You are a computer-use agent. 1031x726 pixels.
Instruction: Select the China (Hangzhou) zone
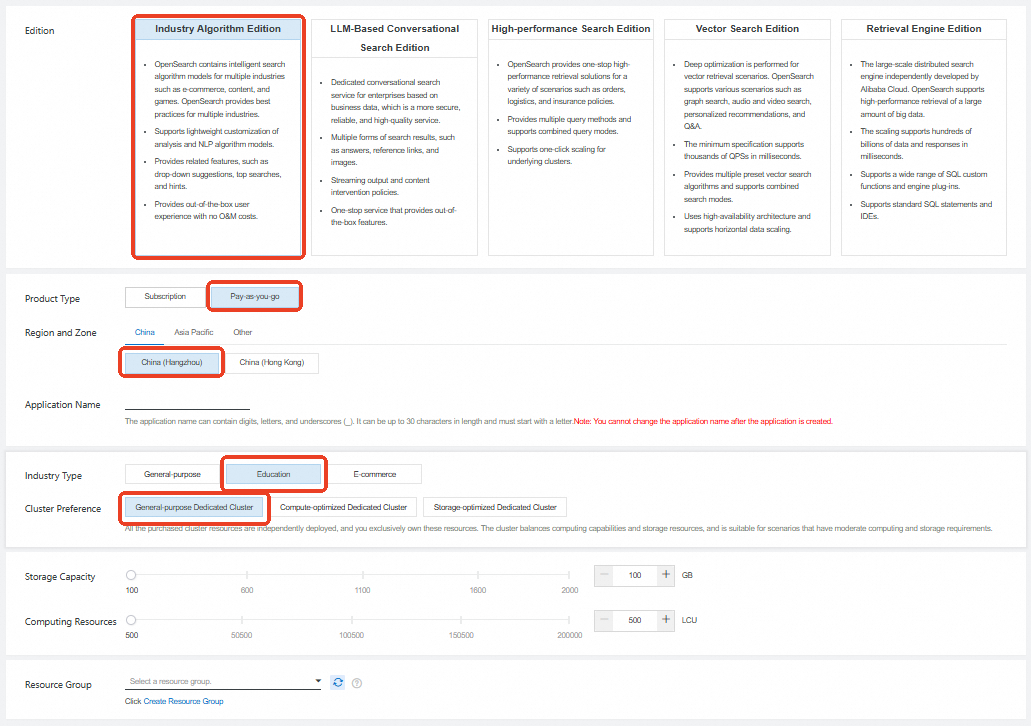[172, 362]
